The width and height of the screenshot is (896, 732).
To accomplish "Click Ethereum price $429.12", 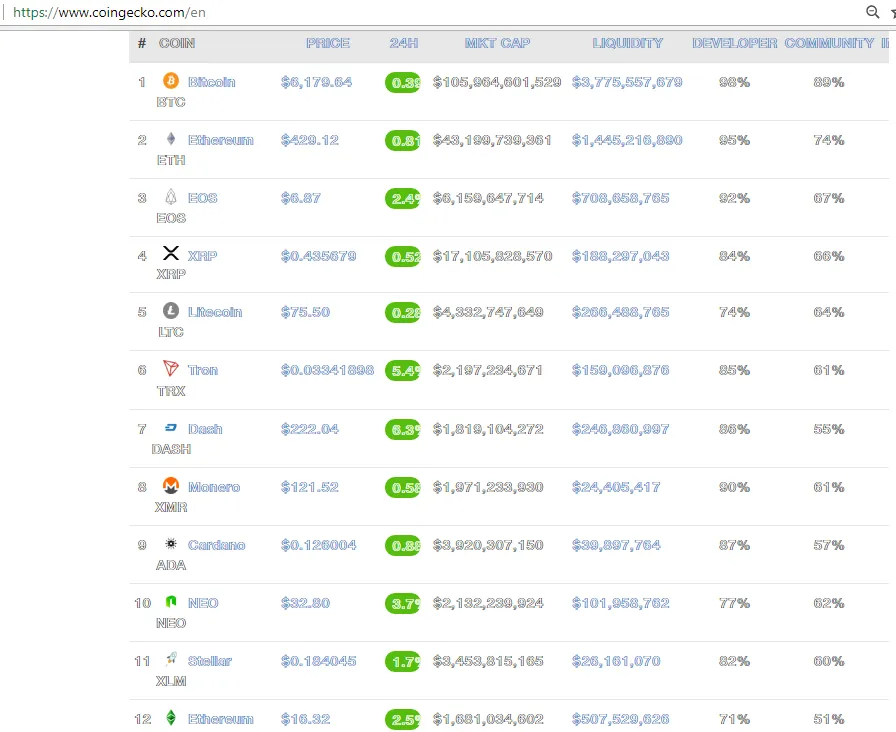I will (310, 141).
